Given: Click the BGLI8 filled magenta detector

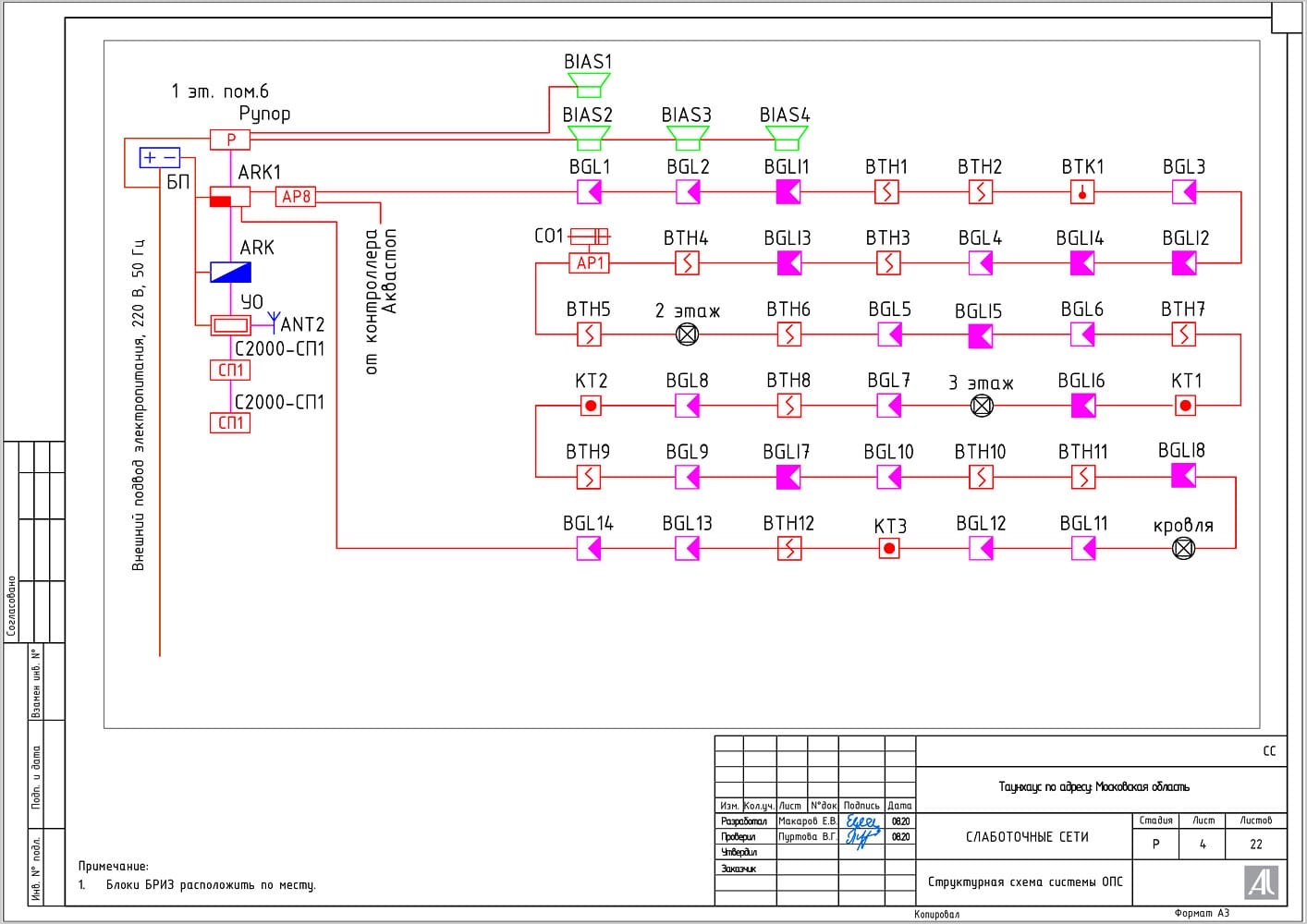Looking at the screenshot, I should click(x=1183, y=476).
